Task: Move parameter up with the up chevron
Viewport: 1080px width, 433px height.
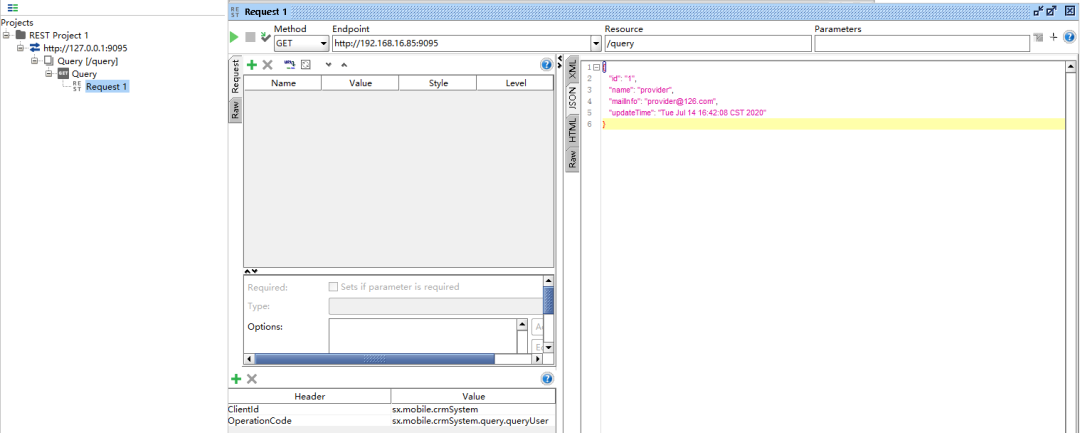Action: coord(344,65)
